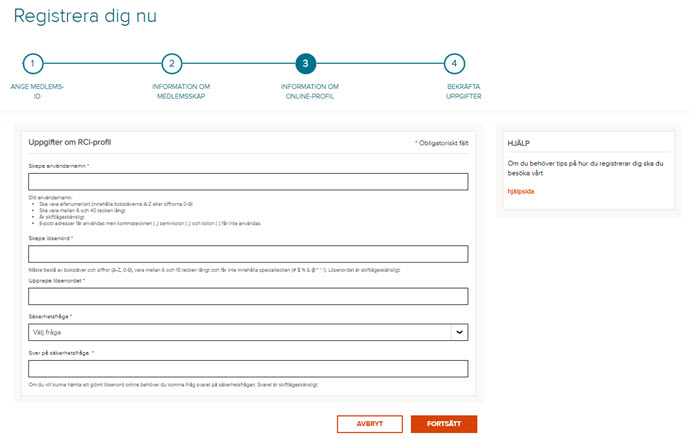
Task: Click the Registrera dig nu heading
Action: point(85,16)
